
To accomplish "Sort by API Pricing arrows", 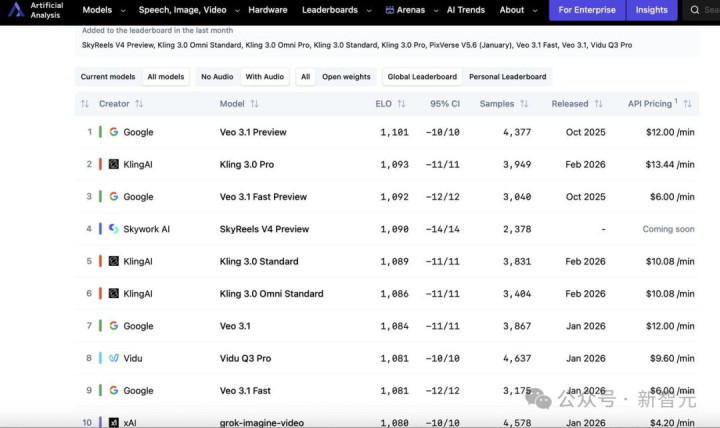I will [x=687, y=104].
